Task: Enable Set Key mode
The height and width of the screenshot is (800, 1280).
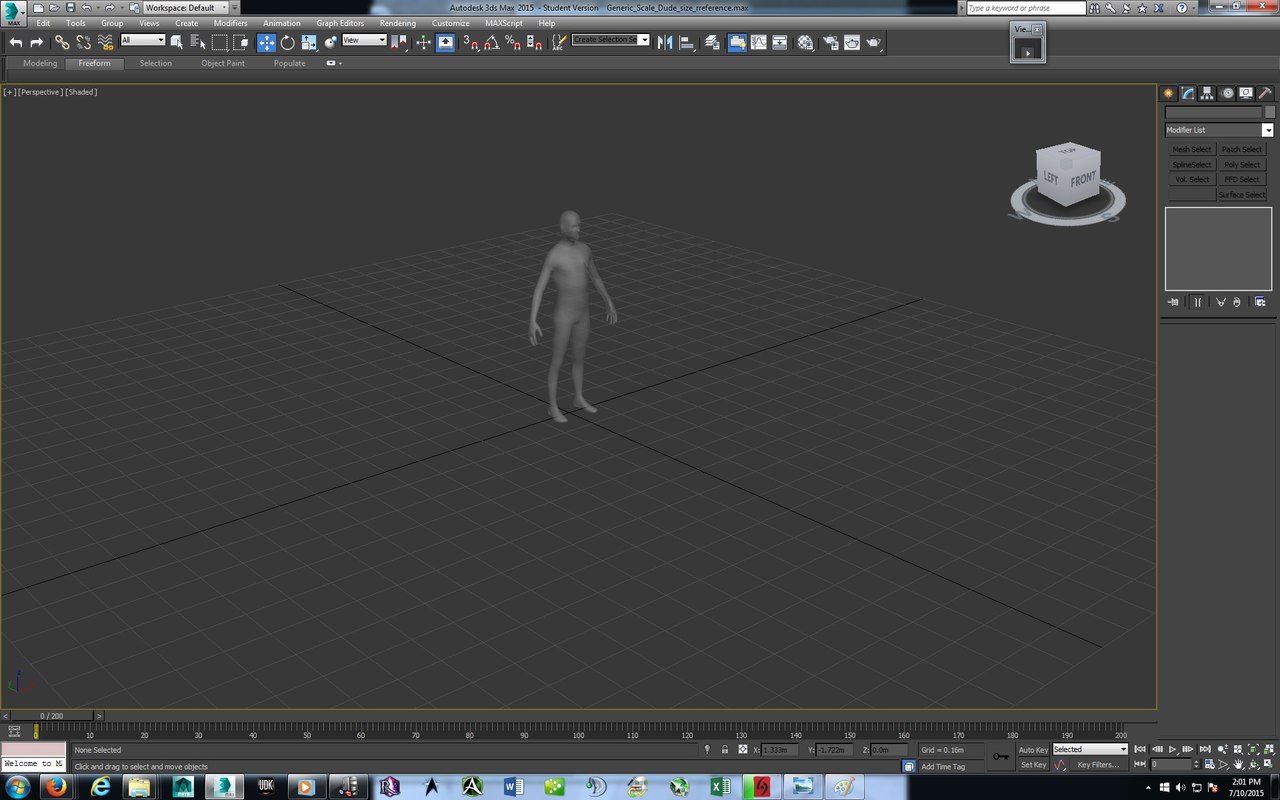Action: coord(1033,765)
